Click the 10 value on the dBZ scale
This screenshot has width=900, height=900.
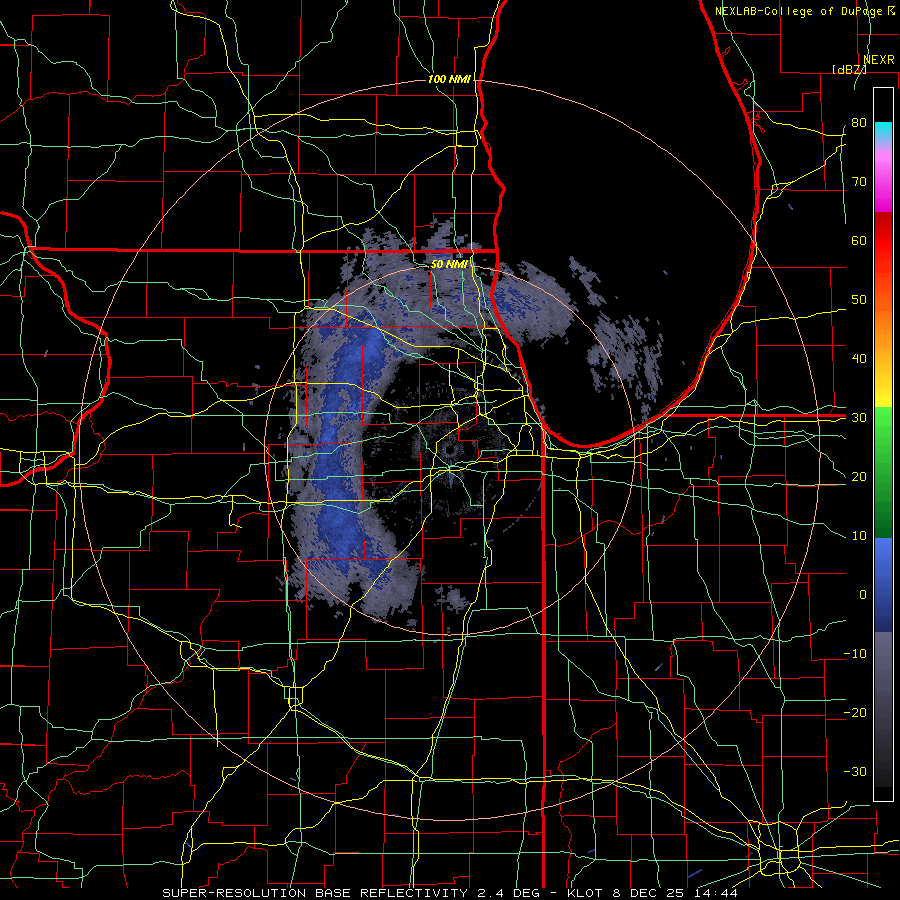tap(859, 536)
